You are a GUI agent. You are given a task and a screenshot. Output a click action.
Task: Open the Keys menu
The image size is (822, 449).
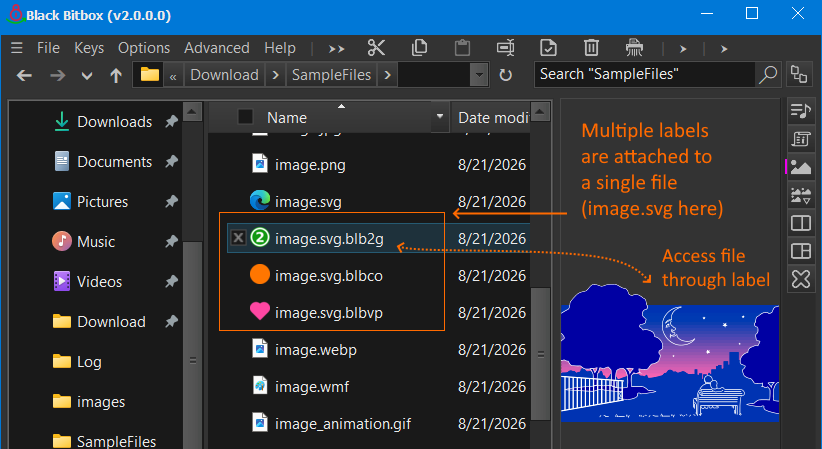[89, 48]
